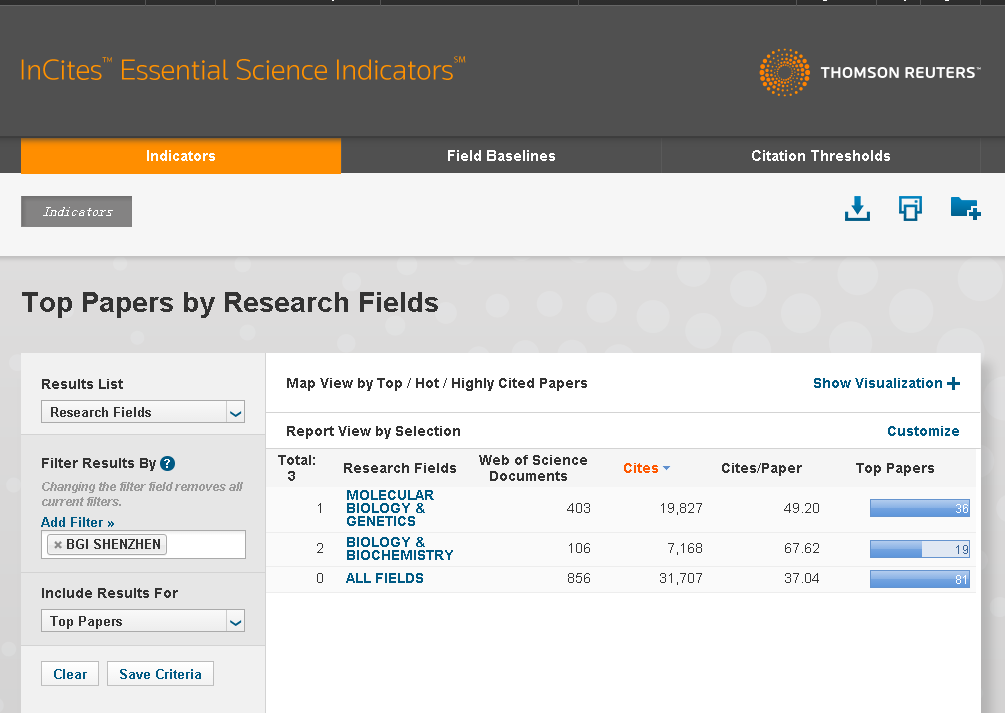Remove the BGI SHENZHEN filter tag
The image size is (1005, 713).
pyautogui.click(x=58, y=544)
